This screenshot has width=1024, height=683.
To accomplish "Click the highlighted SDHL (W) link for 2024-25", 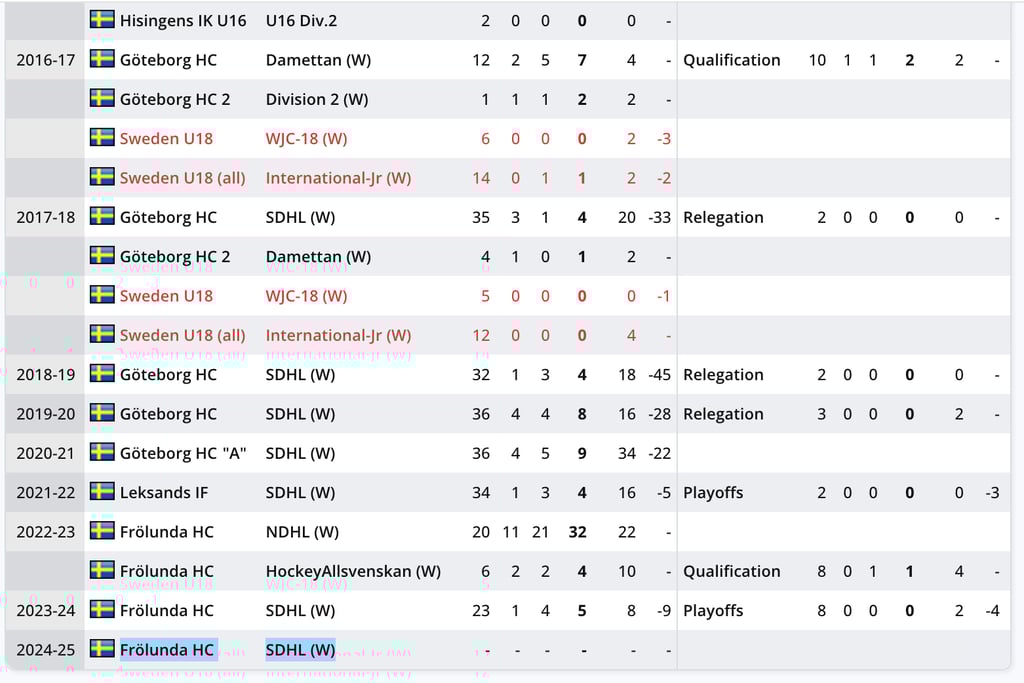I will pyautogui.click(x=300, y=650).
